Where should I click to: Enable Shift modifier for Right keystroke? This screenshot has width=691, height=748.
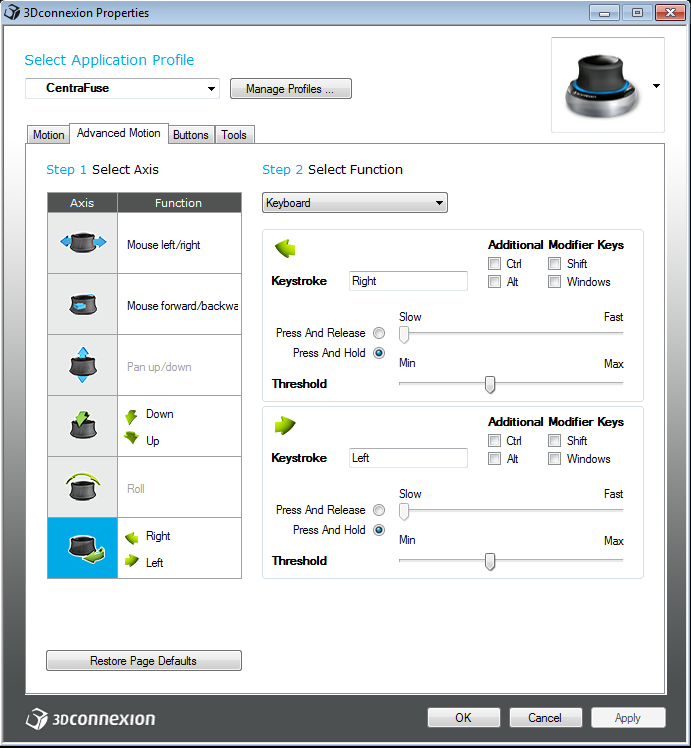pos(554,263)
